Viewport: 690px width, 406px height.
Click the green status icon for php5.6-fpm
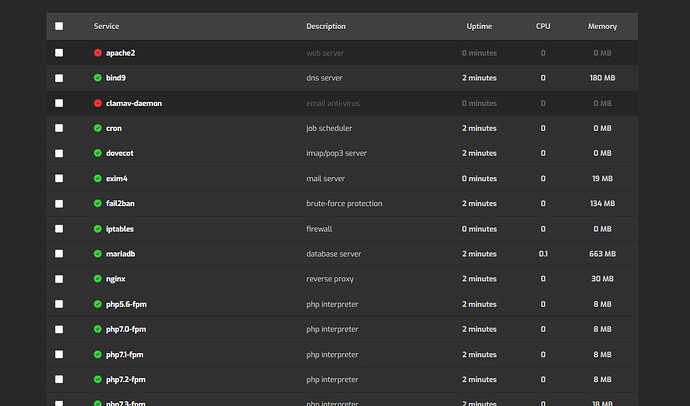click(x=98, y=304)
